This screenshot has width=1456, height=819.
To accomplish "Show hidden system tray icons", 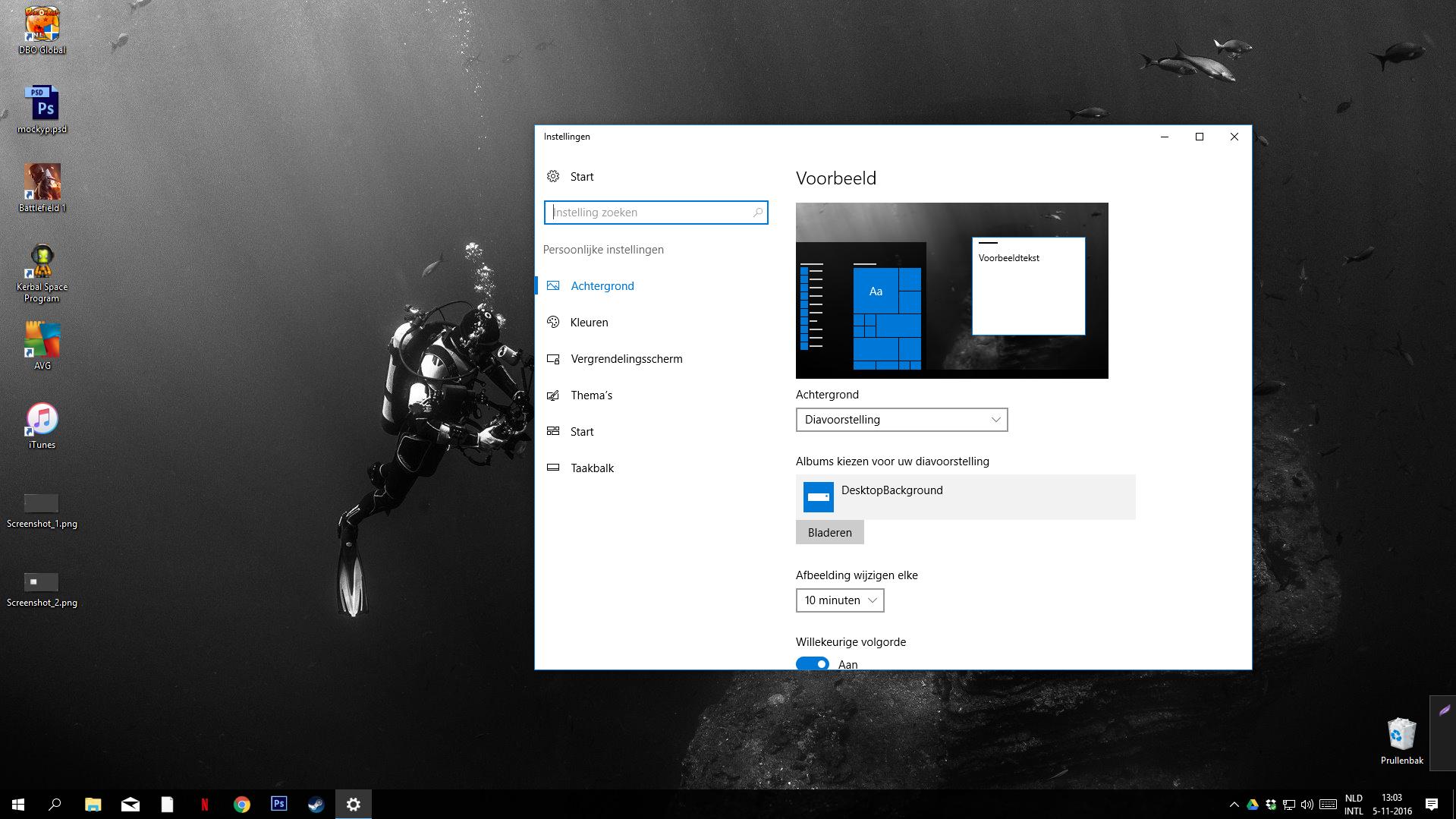I will [1234, 805].
